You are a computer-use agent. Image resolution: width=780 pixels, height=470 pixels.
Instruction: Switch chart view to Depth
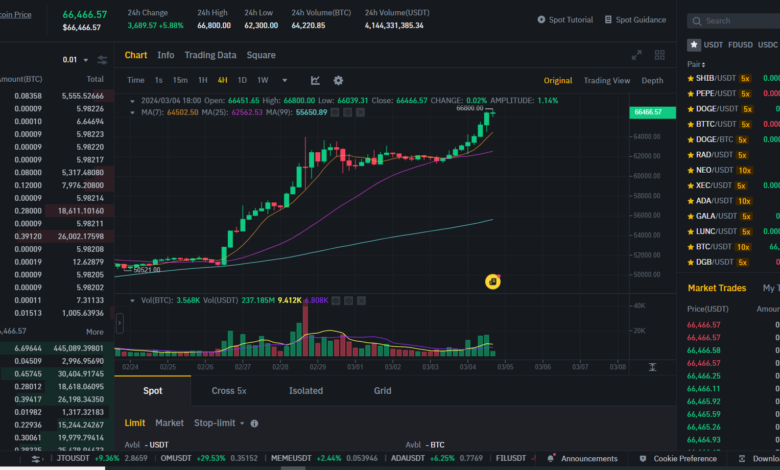(x=651, y=80)
